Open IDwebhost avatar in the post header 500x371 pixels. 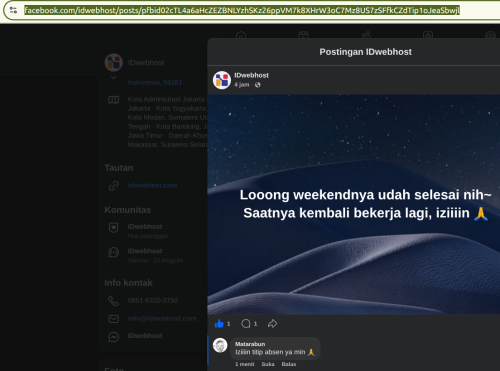[x=222, y=80]
